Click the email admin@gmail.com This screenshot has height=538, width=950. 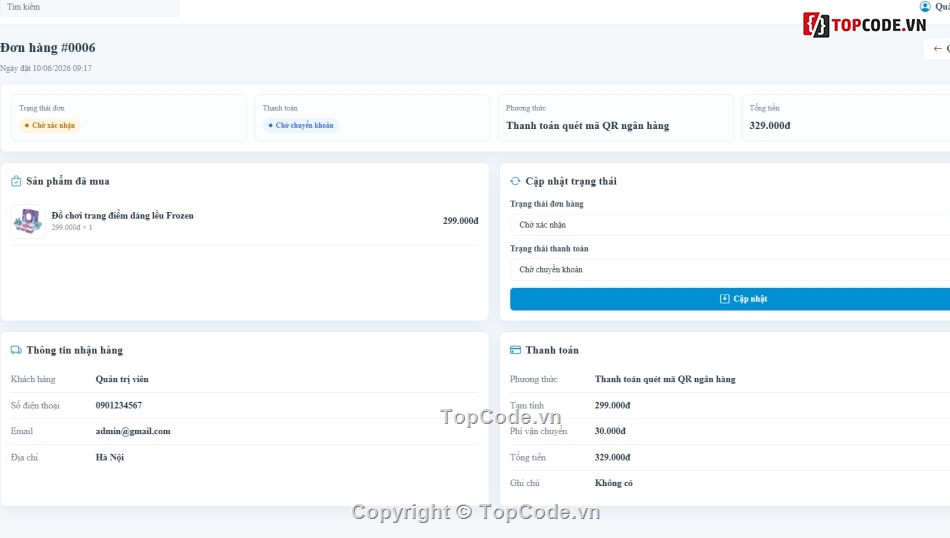pyautogui.click(x=133, y=431)
